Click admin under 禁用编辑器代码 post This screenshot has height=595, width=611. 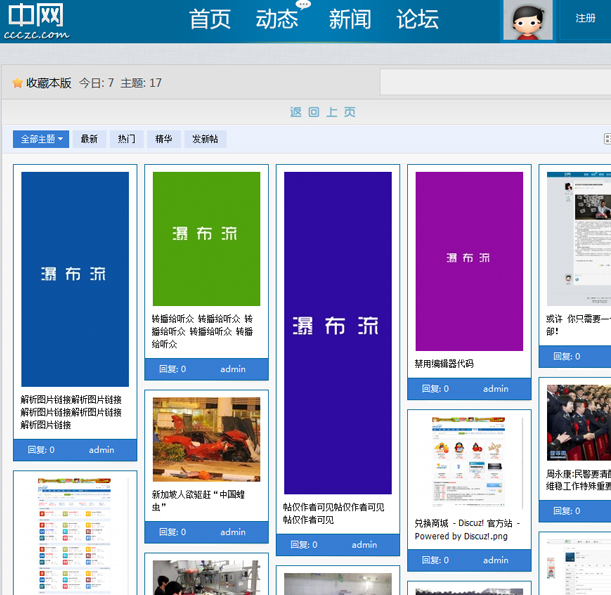point(496,389)
